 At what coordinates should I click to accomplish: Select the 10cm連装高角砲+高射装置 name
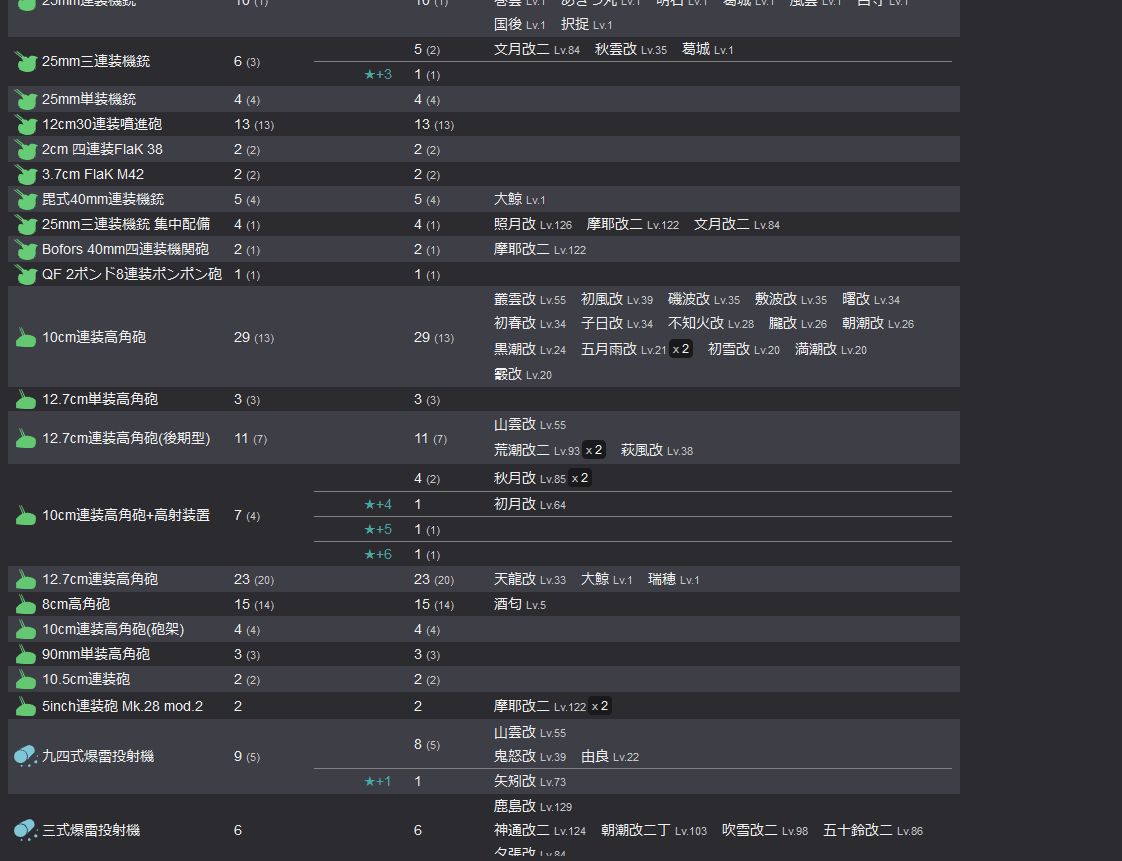(126, 515)
